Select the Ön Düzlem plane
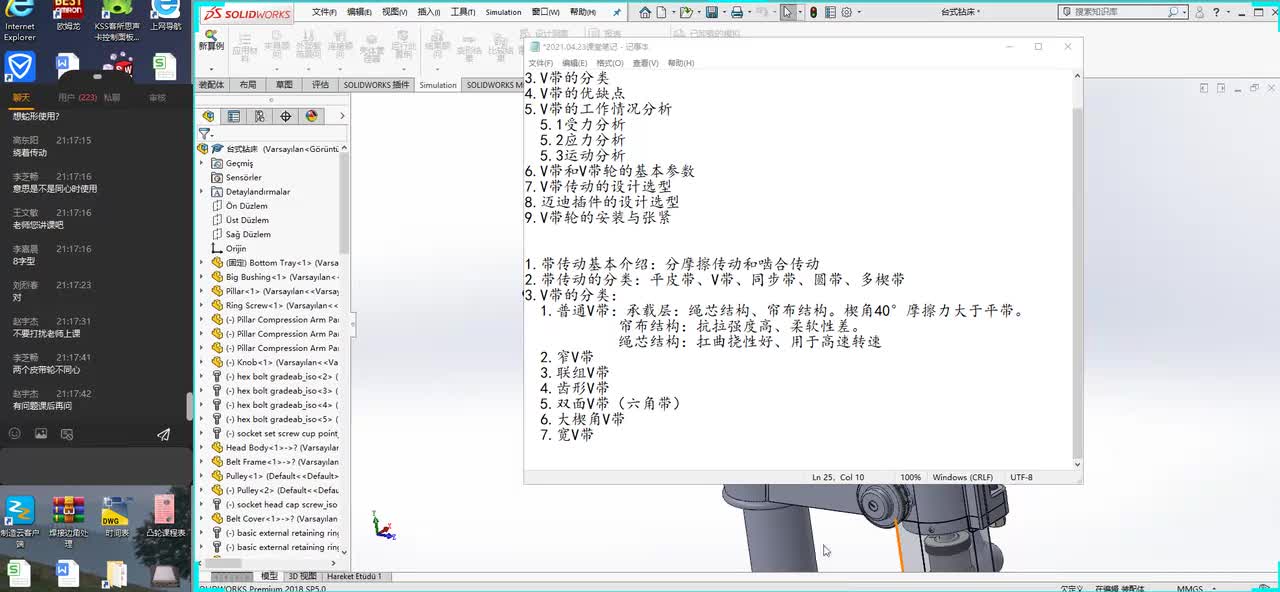The image size is (1280, 592). 246,205
